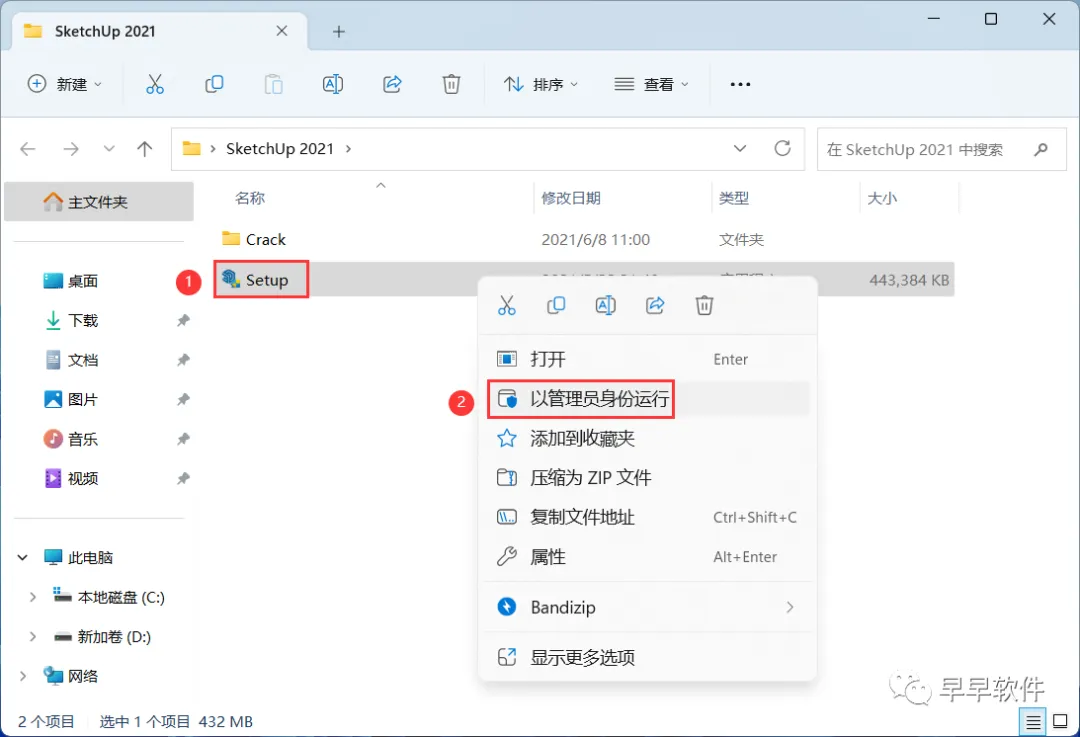Click the pin icon next to 视频
This screenshot has height=737, width=1080.
(x=183, y=479)
